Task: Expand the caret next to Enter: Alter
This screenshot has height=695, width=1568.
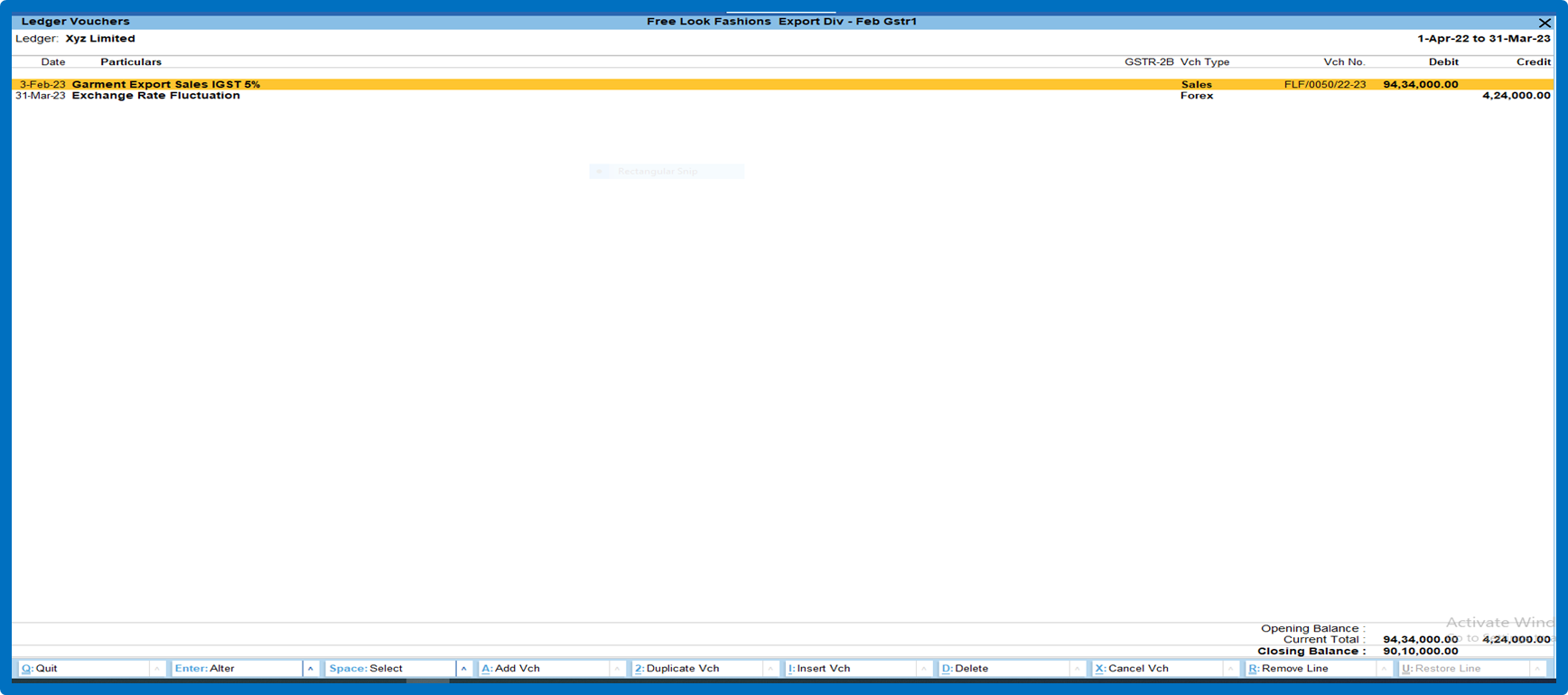Action: [311, 669]
